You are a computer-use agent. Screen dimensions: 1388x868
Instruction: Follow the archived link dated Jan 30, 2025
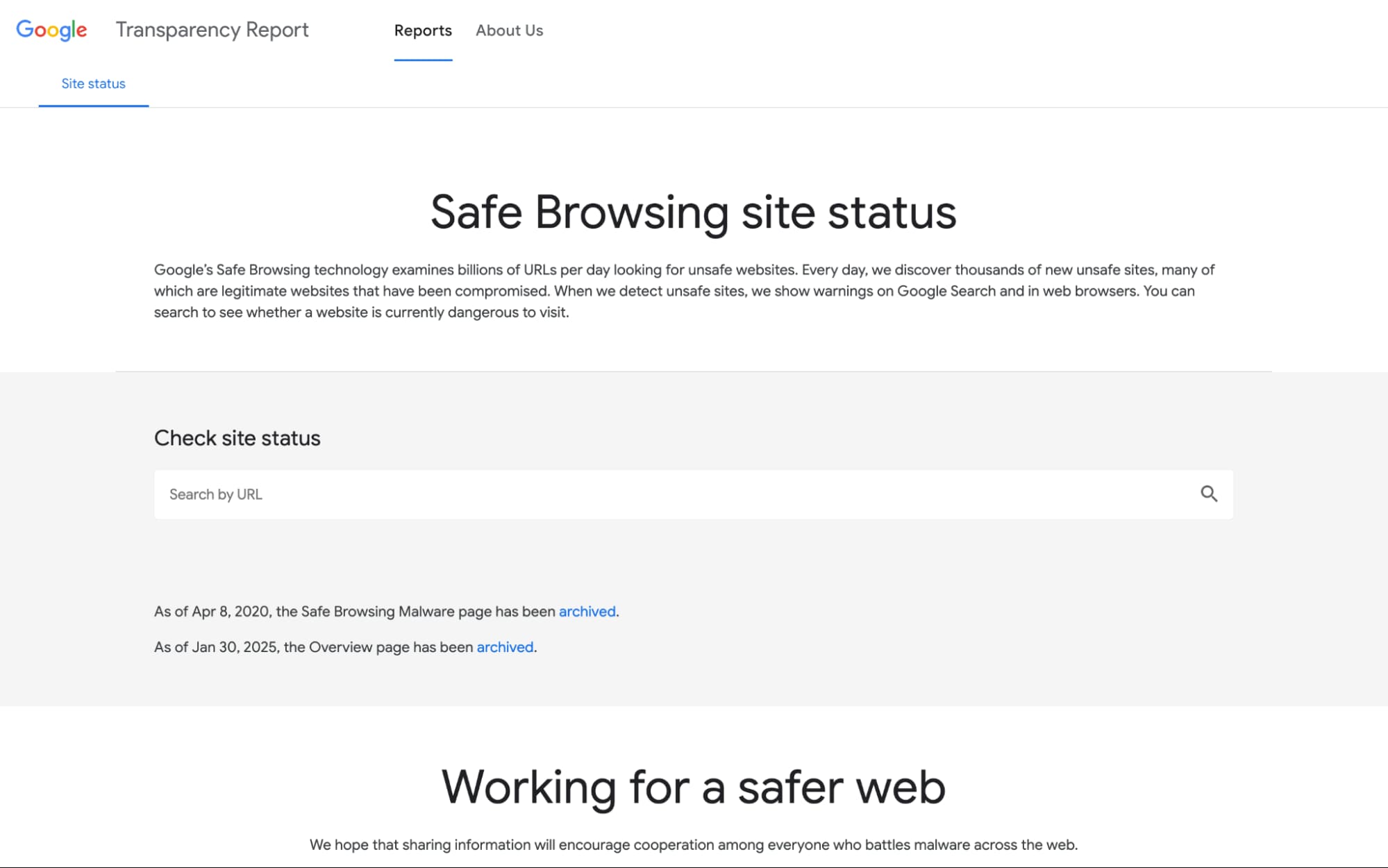[504, 646]
